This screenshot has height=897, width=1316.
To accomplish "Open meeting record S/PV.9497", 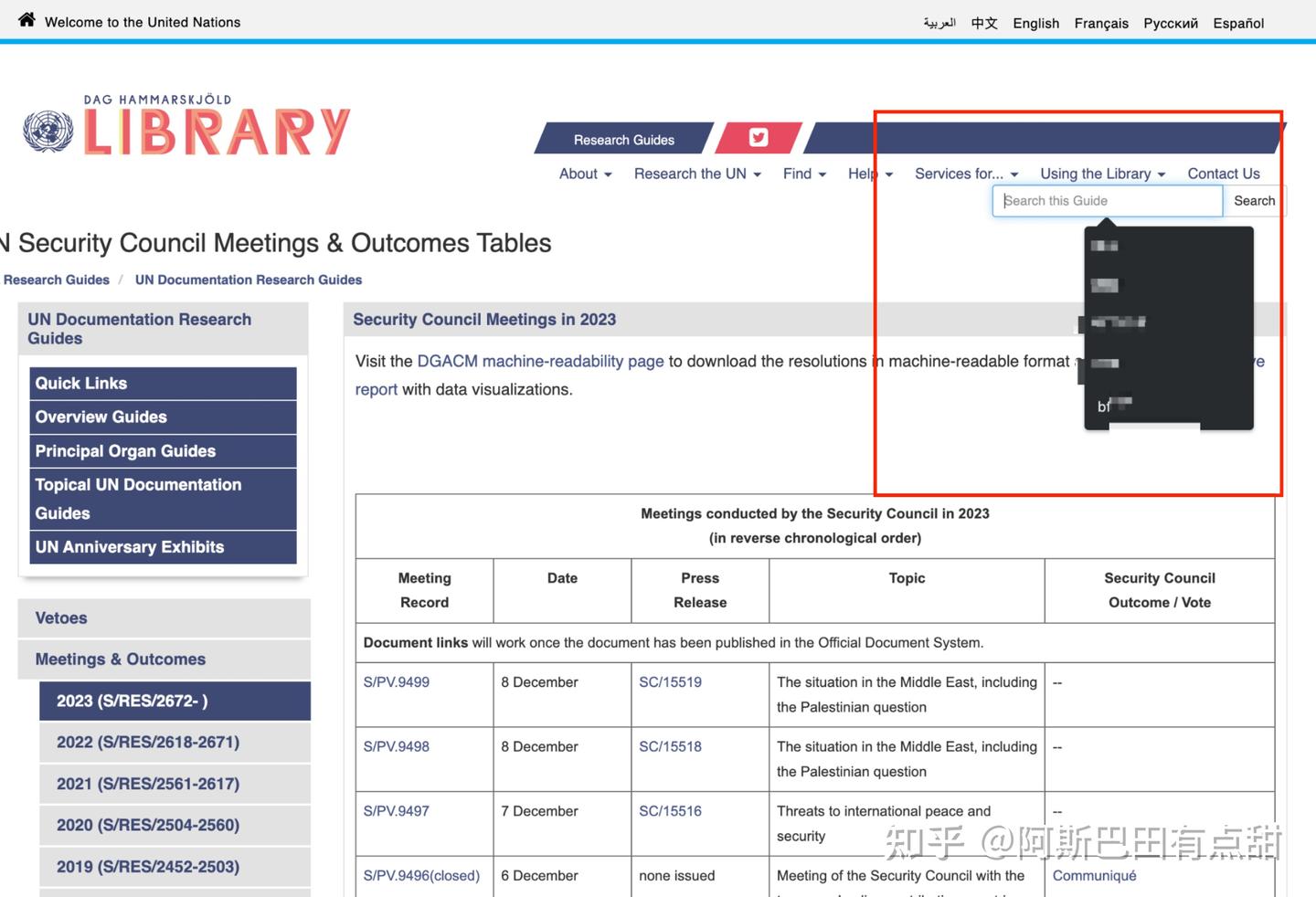I will pos(397,811).
